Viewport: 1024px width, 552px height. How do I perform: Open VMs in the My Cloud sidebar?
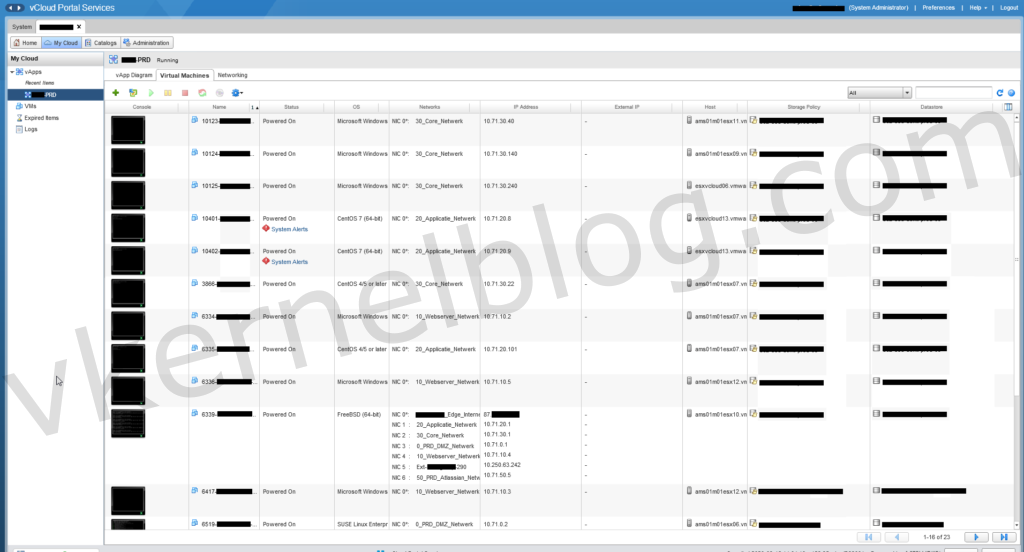click(x=30, y=106)
